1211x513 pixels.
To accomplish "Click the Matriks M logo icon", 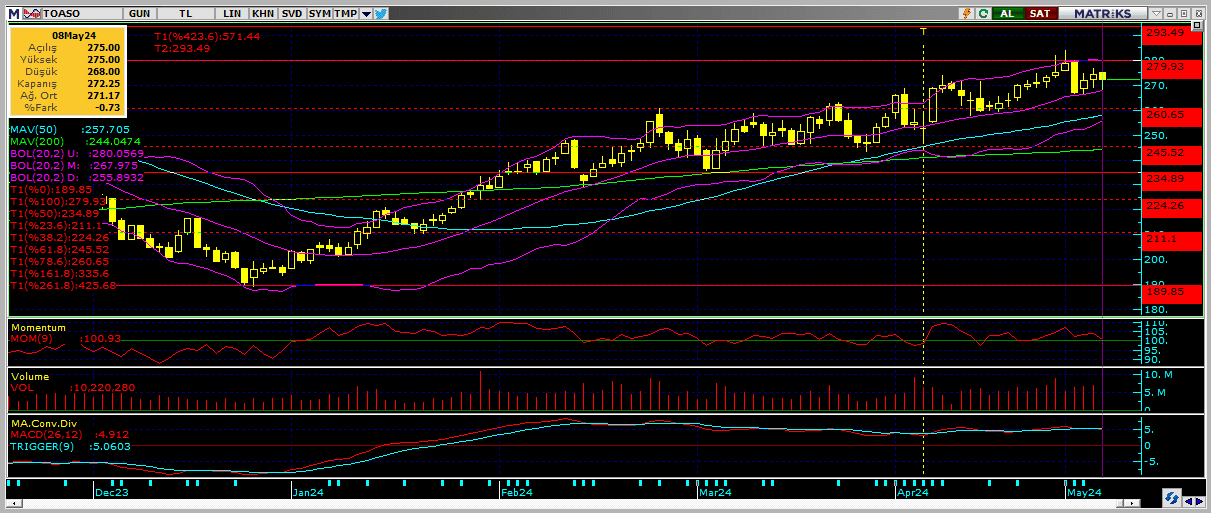I will click(x=14, y=13).
